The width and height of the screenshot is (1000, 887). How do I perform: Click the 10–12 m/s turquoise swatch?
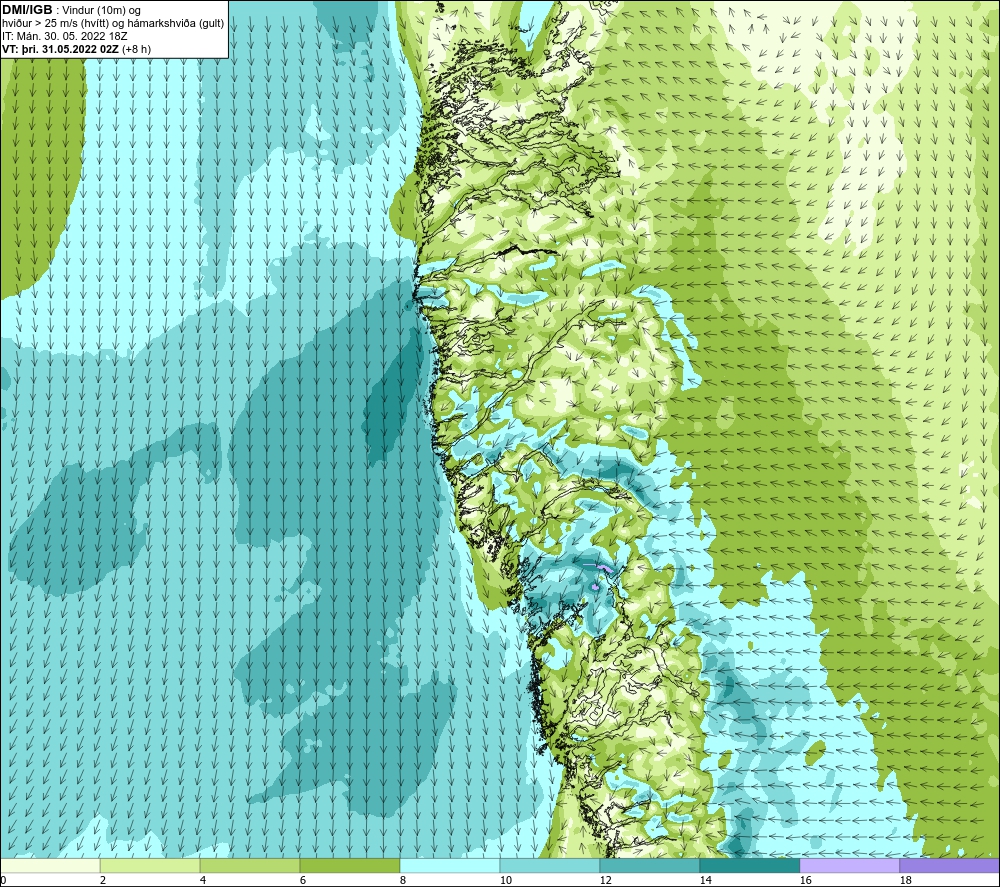pos(550,866)
